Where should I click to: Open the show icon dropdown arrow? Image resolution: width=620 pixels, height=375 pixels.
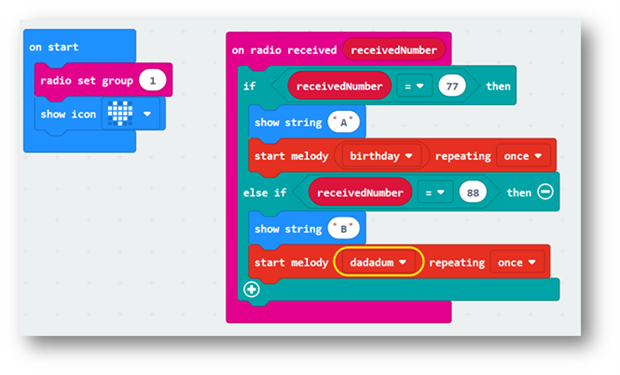coord(147,114)
